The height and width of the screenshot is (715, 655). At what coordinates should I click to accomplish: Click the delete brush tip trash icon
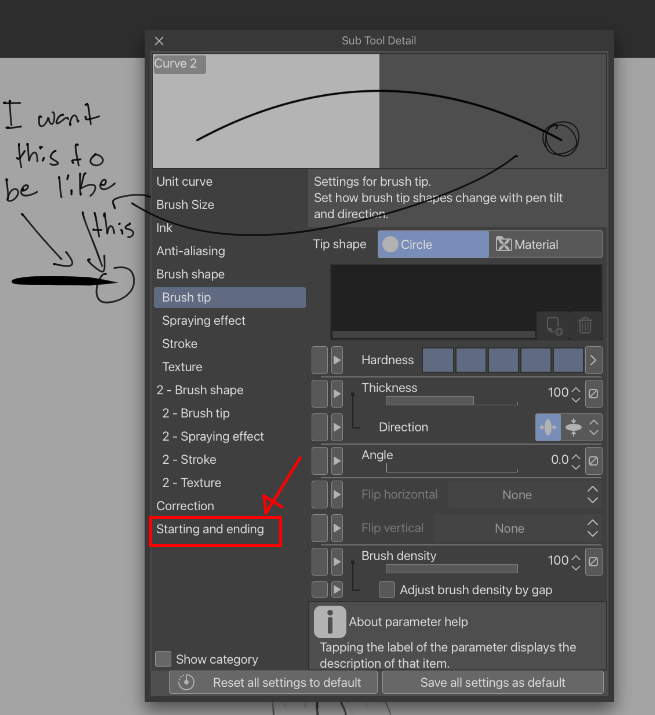click(x=585, y=325)
